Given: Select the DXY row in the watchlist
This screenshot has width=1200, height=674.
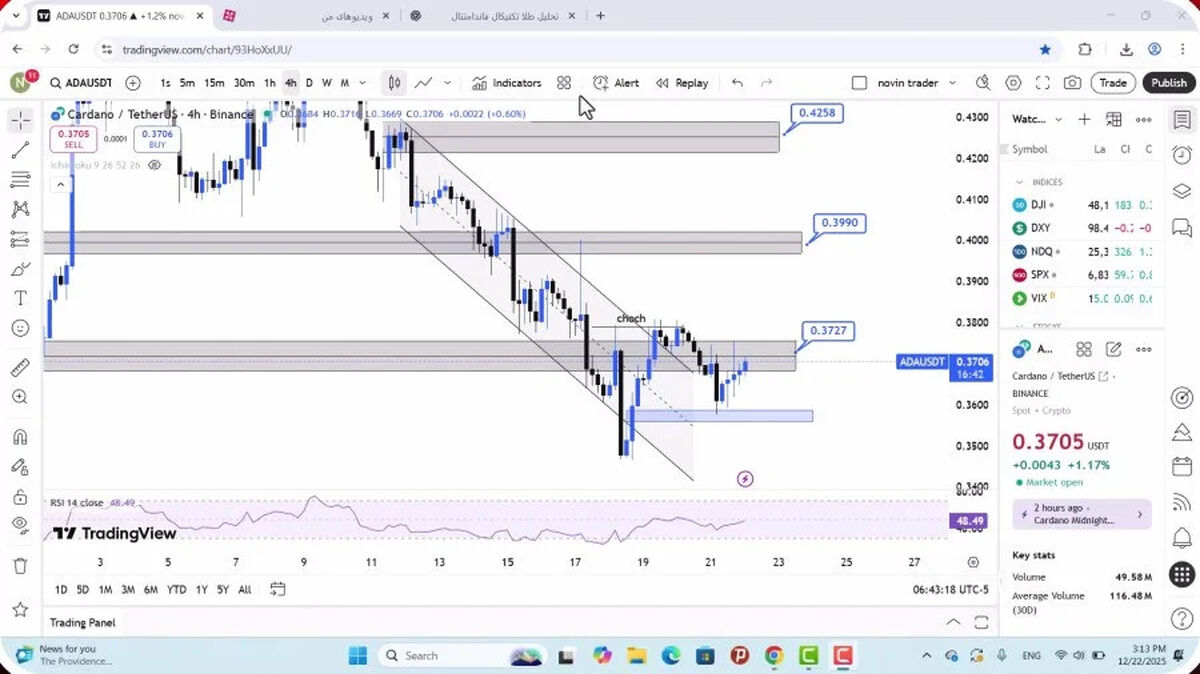Looking at the screenshot, I should tap(1082, 228).
